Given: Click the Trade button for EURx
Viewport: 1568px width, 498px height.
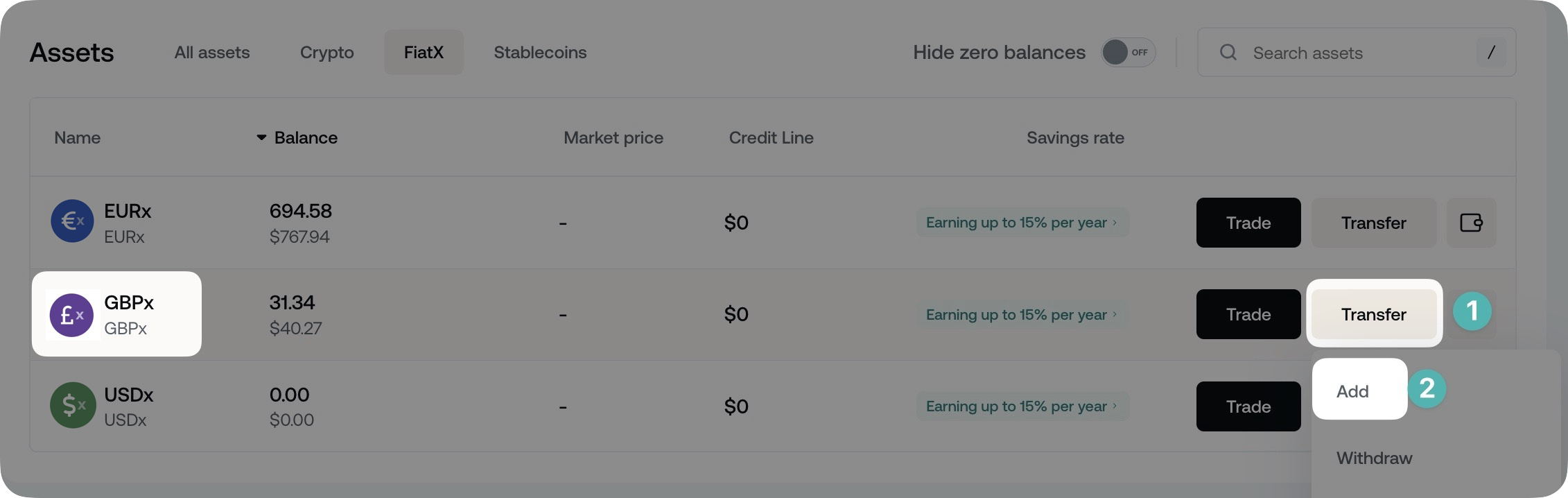Looking at the screenshot, I should (x=1248, y=223).
